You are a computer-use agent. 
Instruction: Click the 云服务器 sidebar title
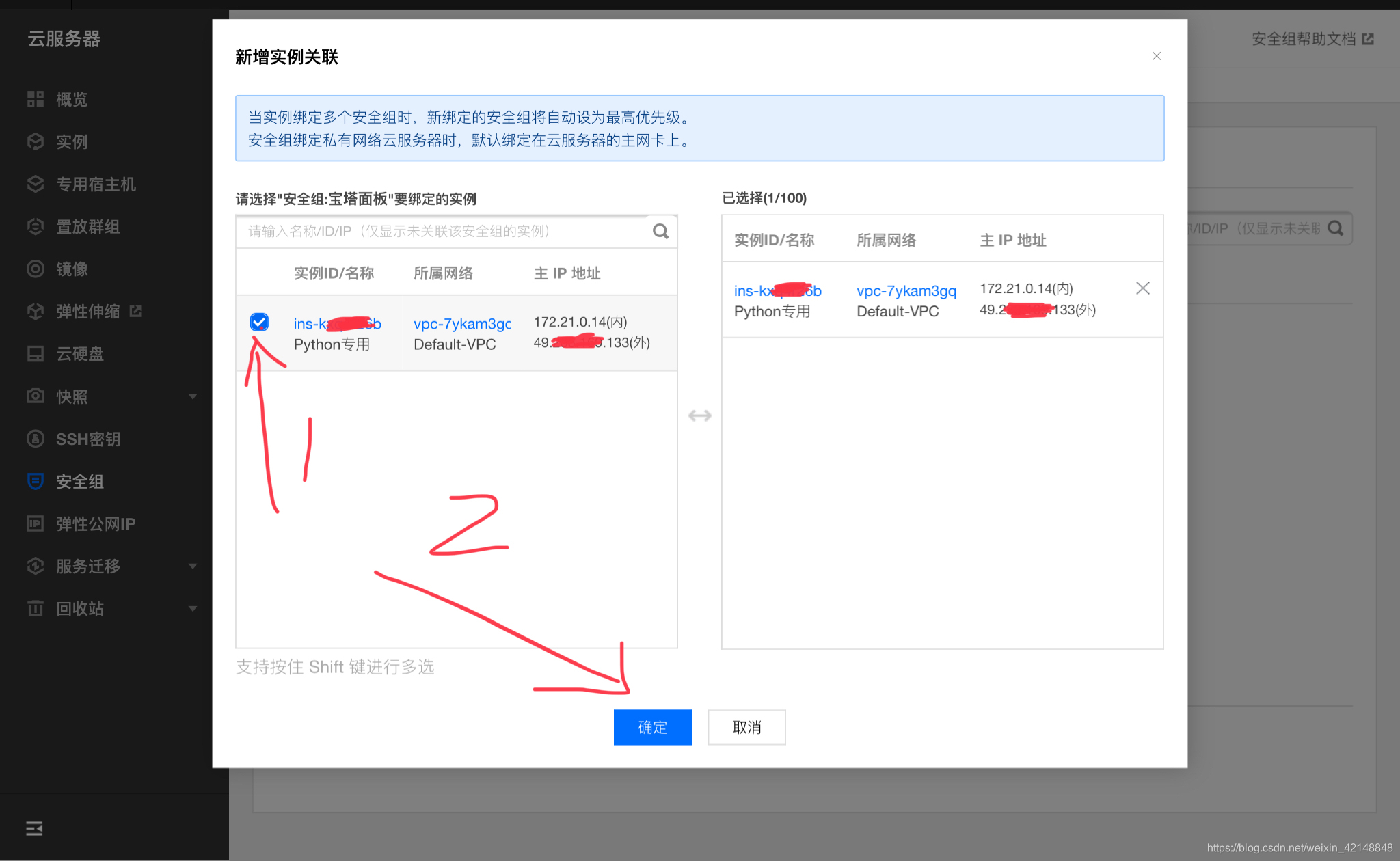pyautogui.click(x=64, y=39)
